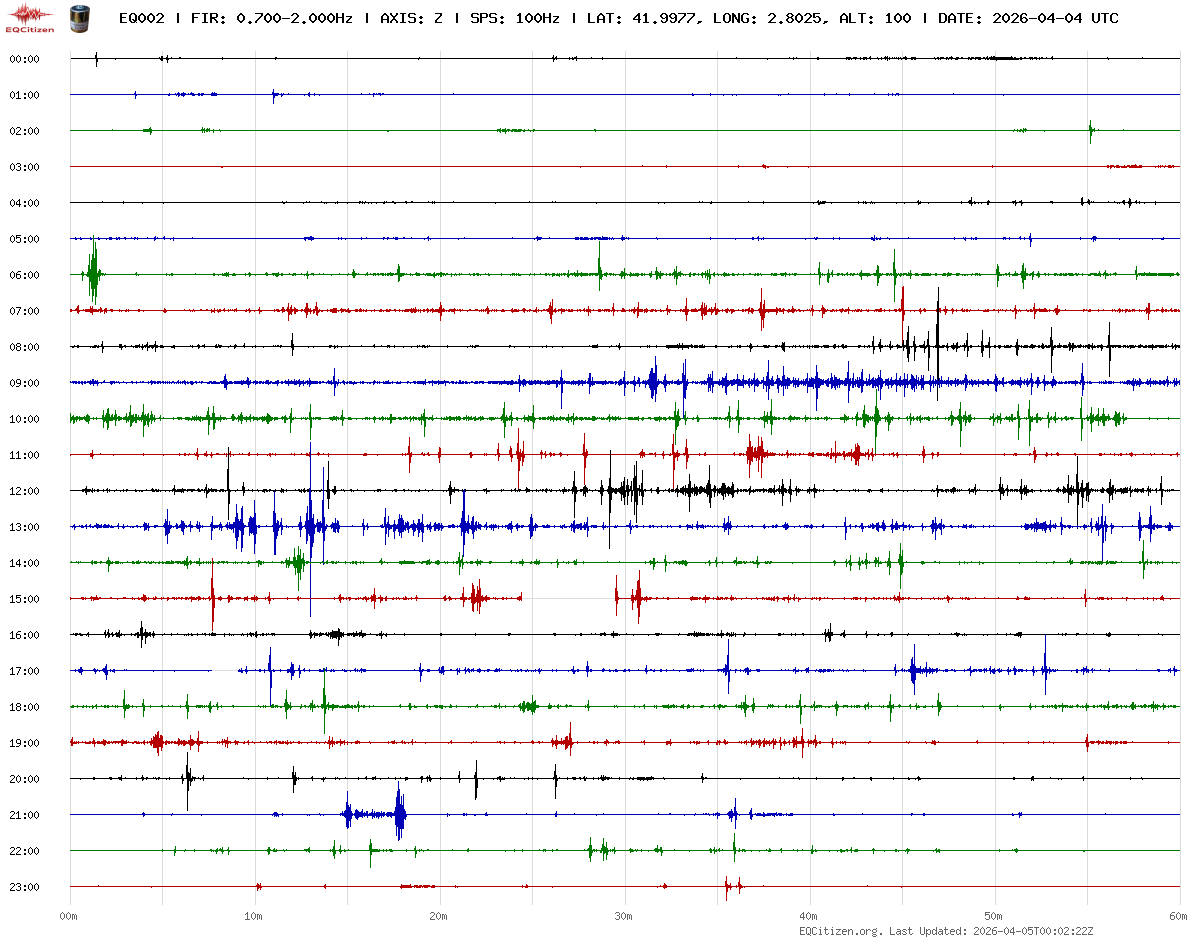Click the DATE: 2026-04-04 UTC header text

coord(1028,19)
